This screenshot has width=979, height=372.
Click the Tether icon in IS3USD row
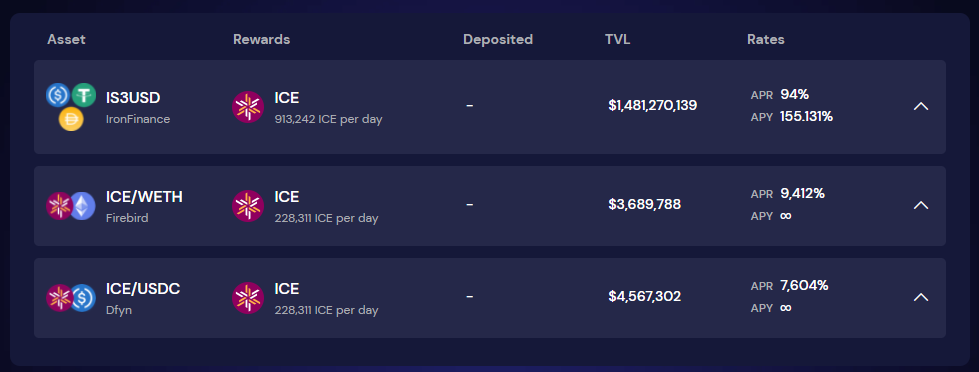[83, 95]
